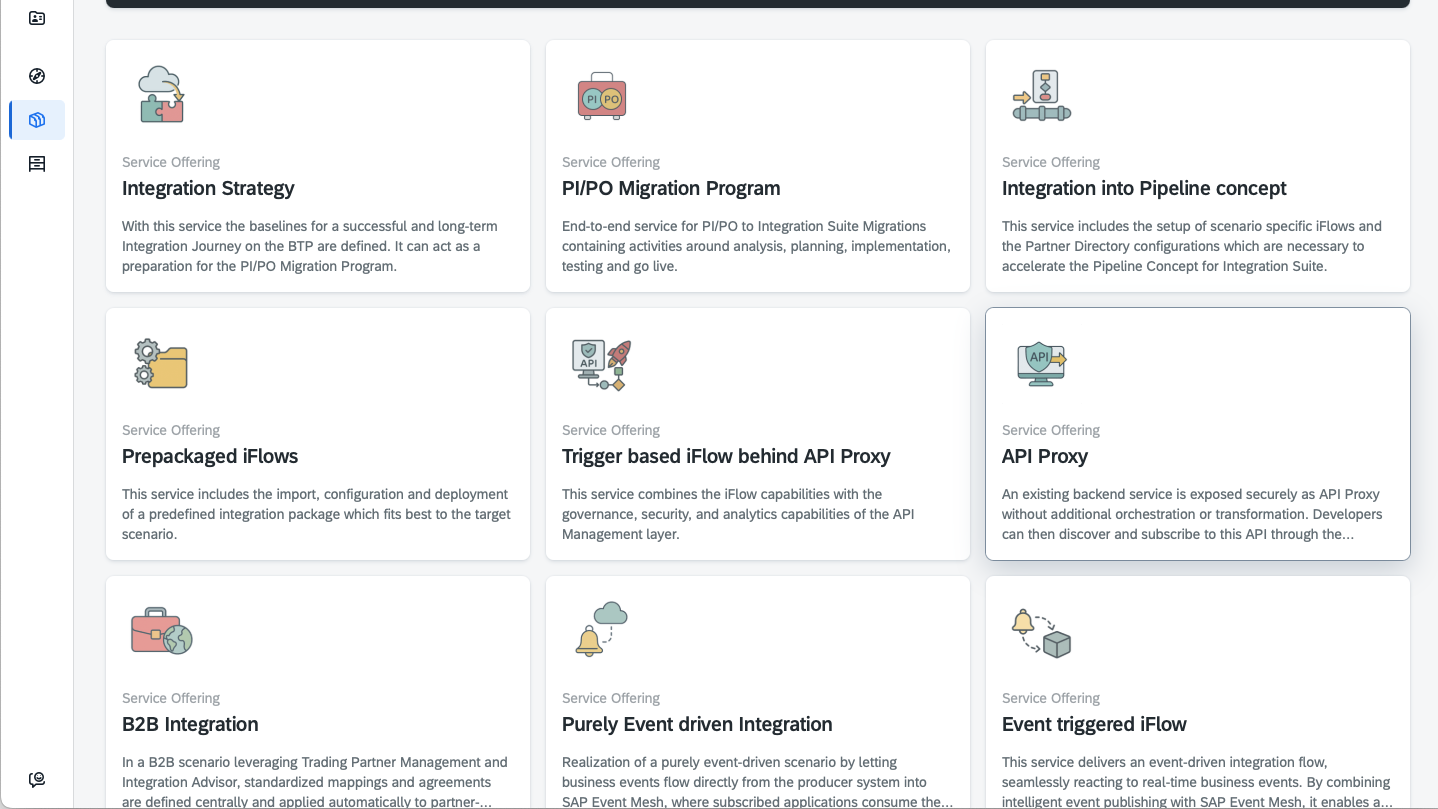This screenshot has width=1438, height=809.
Task: Open the feedback smiley chat icon
Action: 37,779
